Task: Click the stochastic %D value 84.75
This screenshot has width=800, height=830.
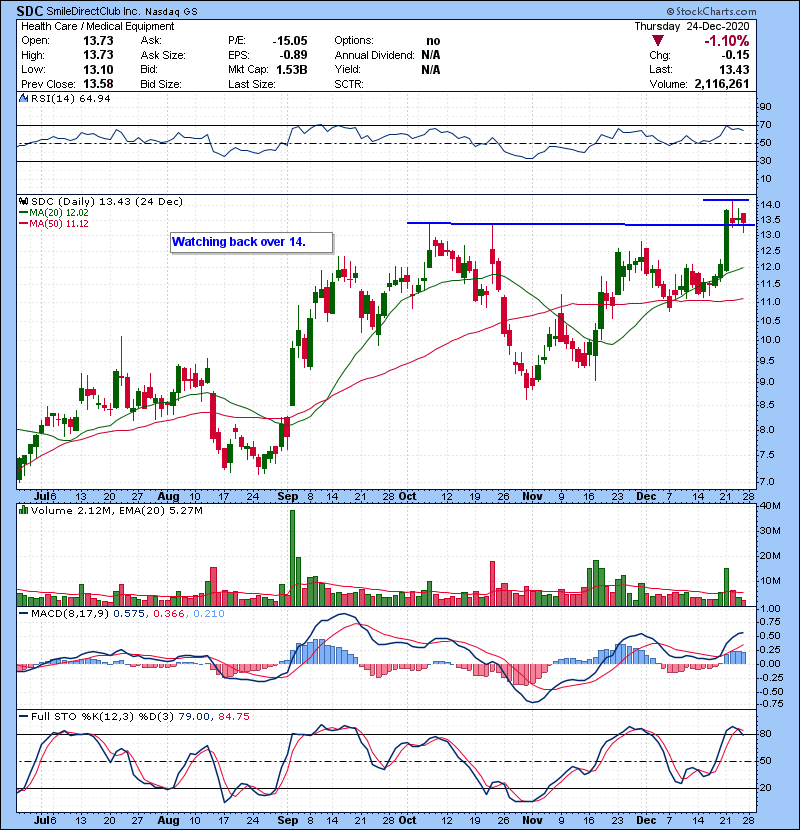Action: click(x=233, y=717)
